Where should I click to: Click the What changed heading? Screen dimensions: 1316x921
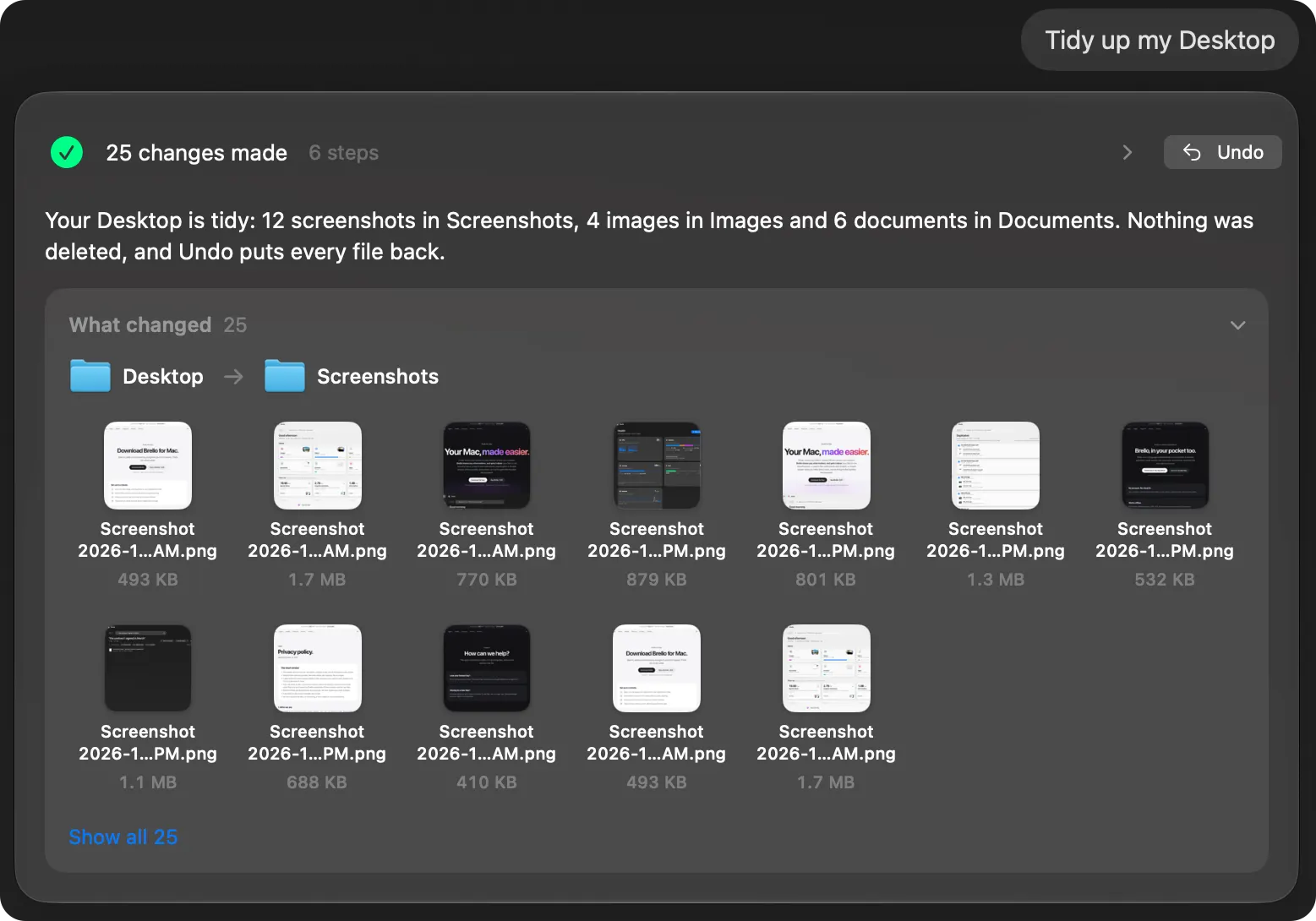[x=140, y=325]
